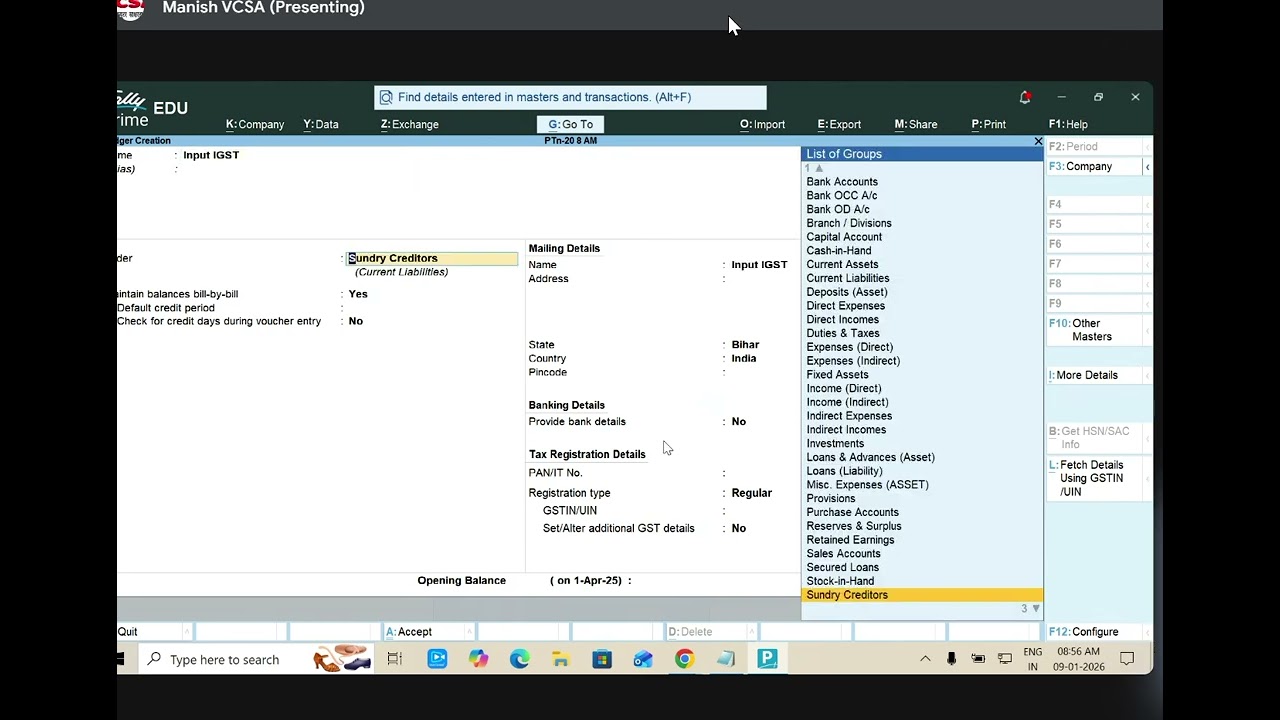Open the Z: Exchange menu
Viewport: 1280px width, 720px height.
[409, 125]
